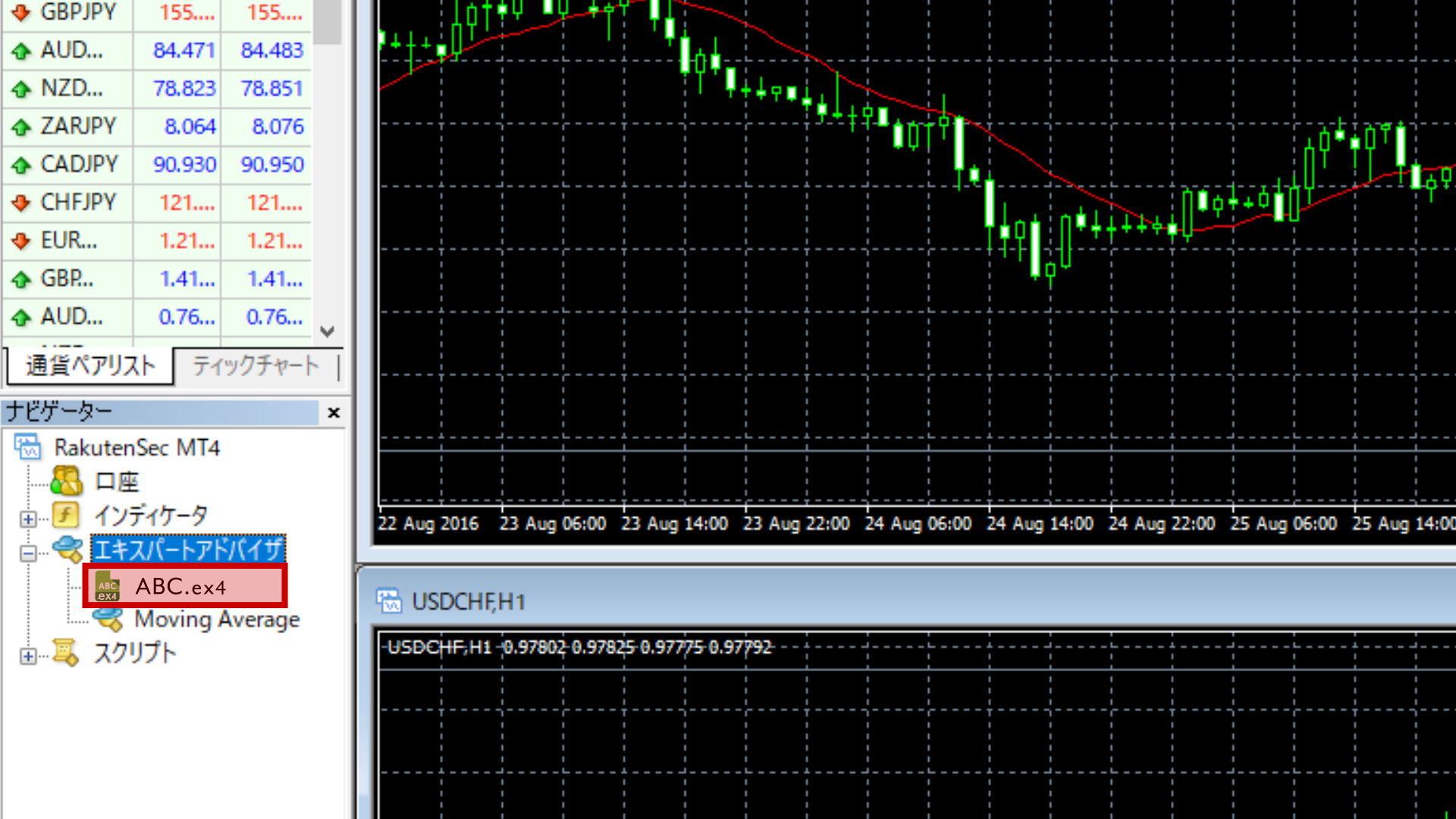This screenshot has height=819, width=1456.
Task: Click the USDCHF,H1 price label in chart
Action: point(579,647)
